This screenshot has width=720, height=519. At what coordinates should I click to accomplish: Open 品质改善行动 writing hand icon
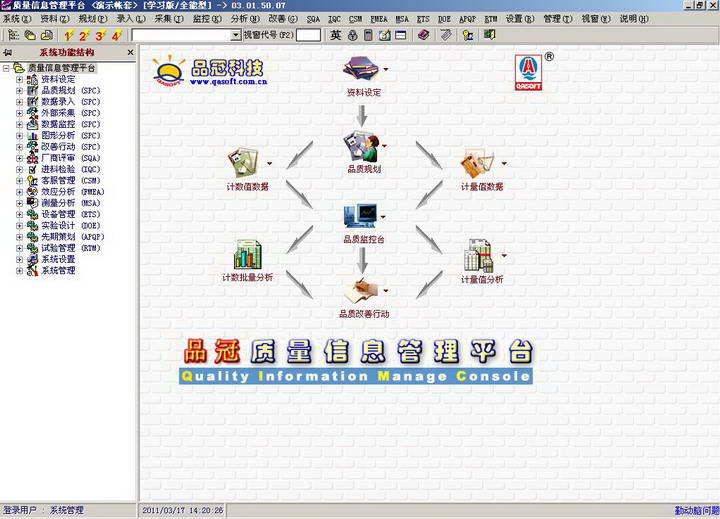(361, 290)
